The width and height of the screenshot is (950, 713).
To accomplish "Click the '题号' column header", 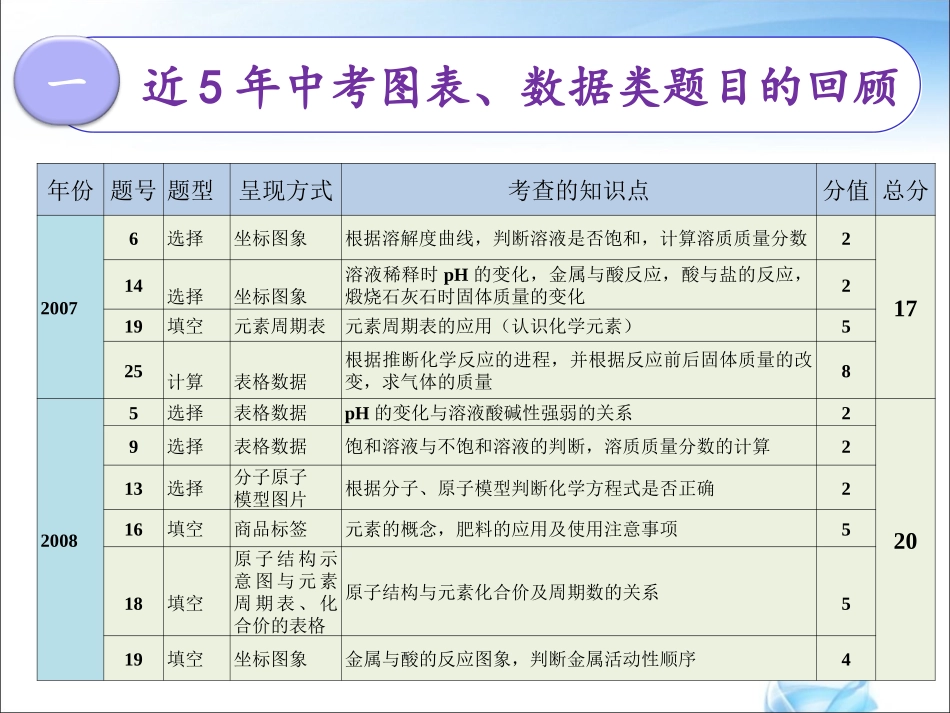I will tap(133, 190).
